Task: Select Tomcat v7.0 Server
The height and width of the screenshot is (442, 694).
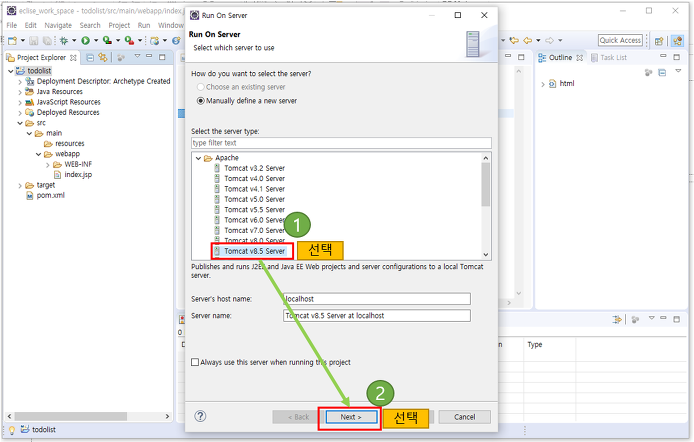Action: click(x=254, y=231)
